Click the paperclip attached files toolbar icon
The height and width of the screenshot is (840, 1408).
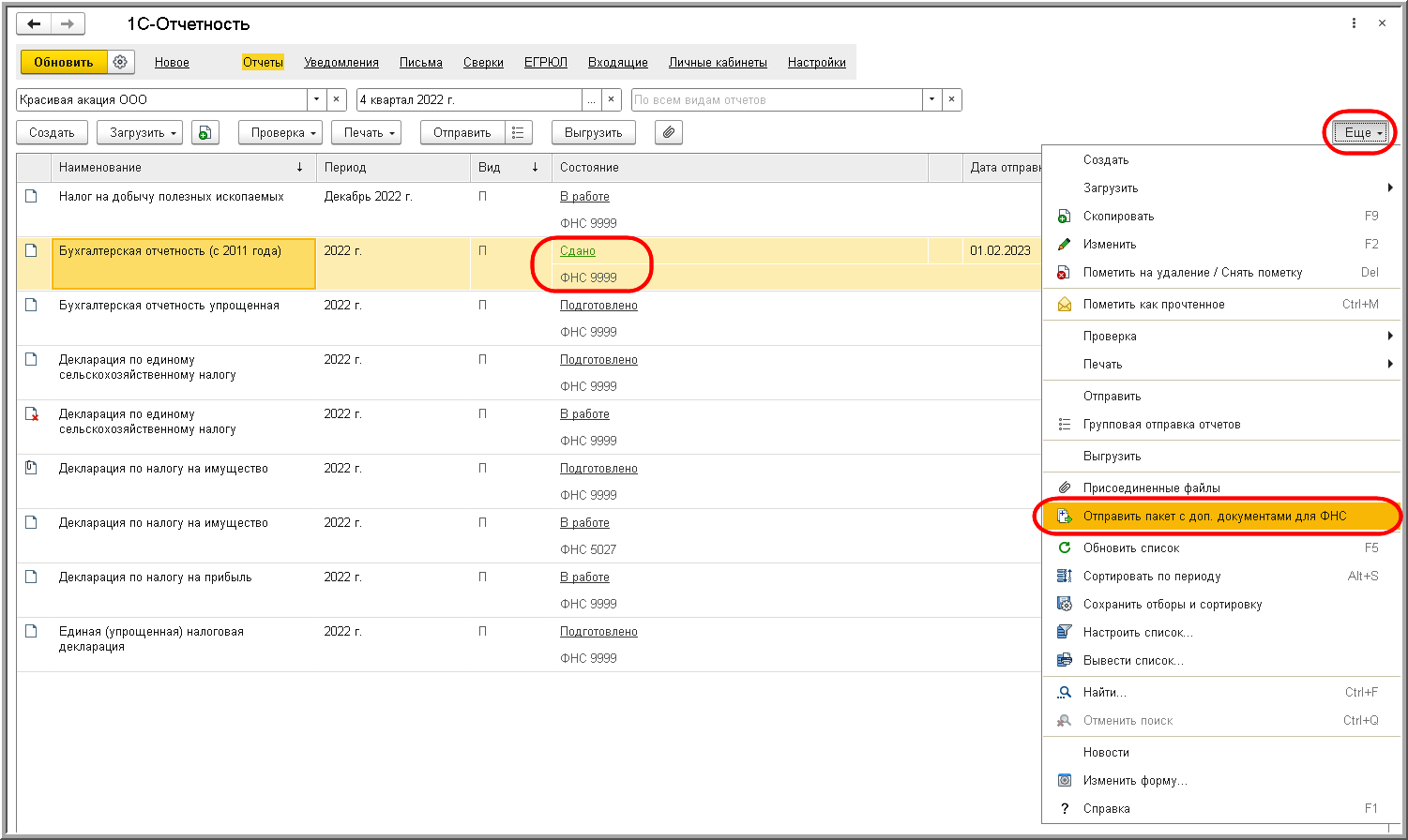click(x=669, y=133)
